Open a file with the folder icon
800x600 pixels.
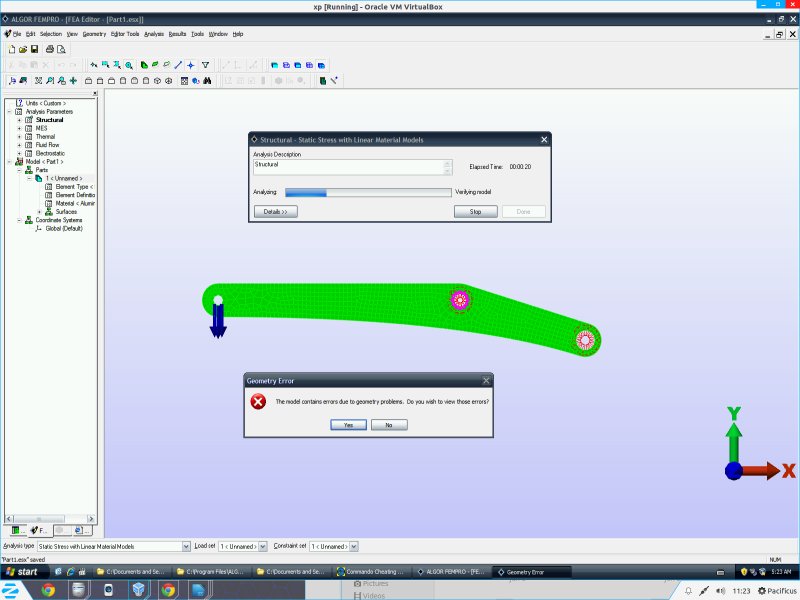[x=23, y=49]
